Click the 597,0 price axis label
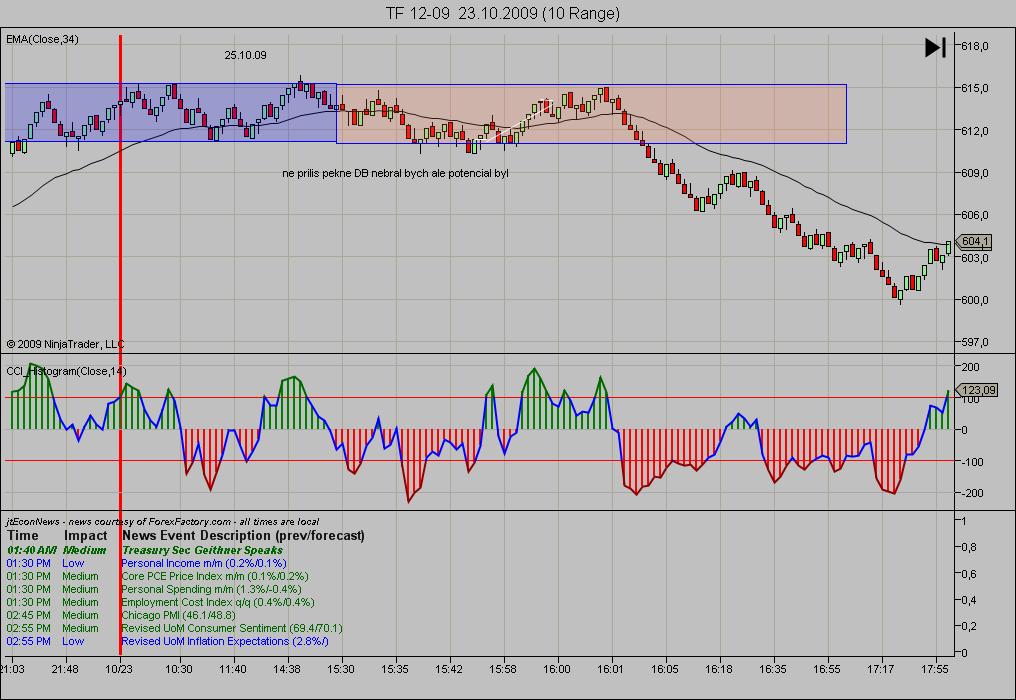The width and height of the screenshot is (1016, 700). pyautogui.click(x=975, y=342)
